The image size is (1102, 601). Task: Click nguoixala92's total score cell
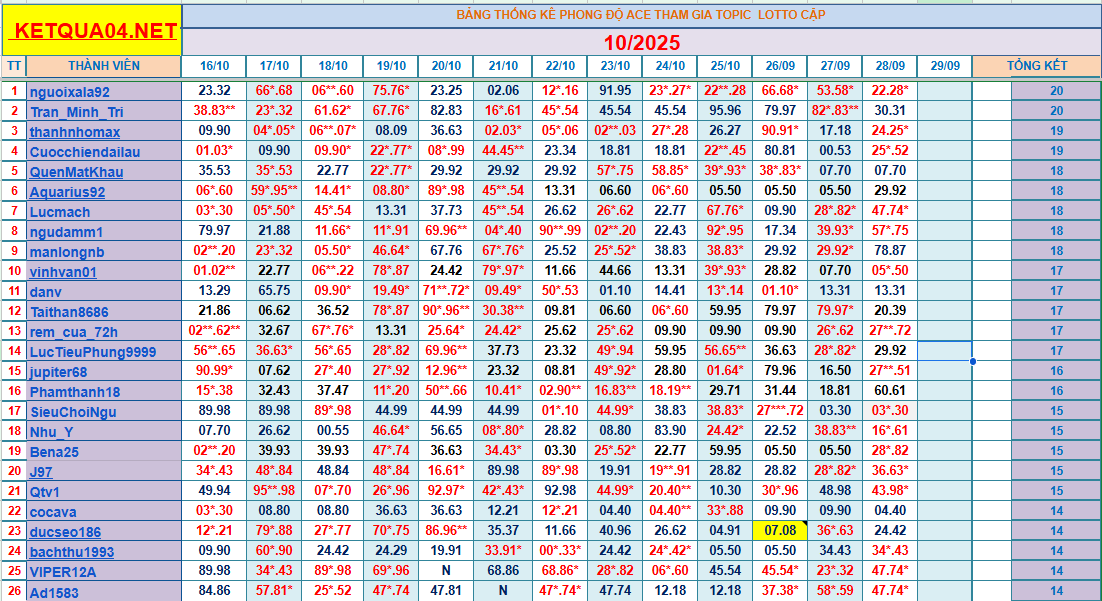[x=1056, y=91]
